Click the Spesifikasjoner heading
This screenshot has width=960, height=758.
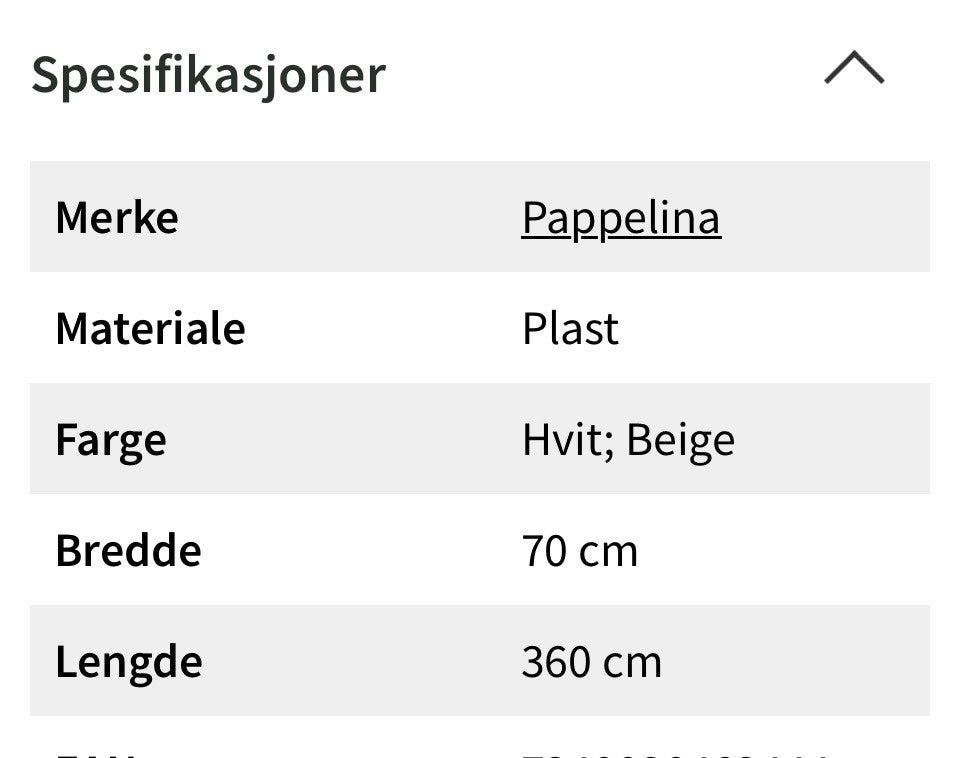pyautogui.click(x=210, y=72)
